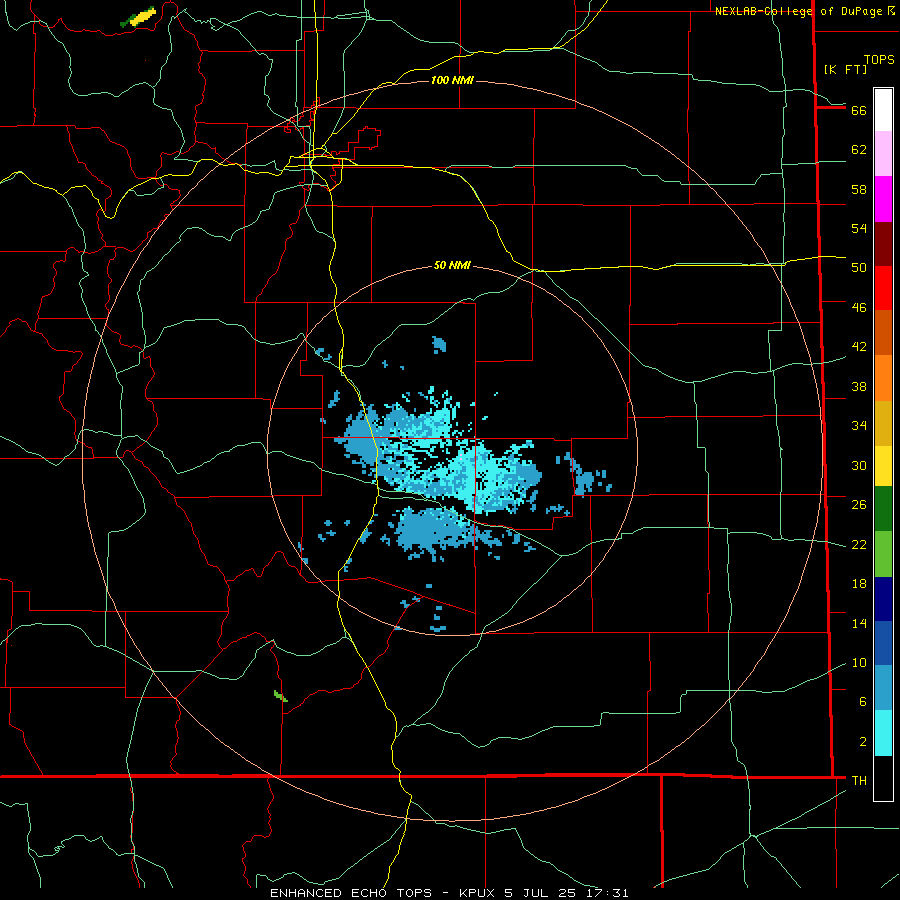
Task: Click the yellow legend band above 30
Action: tap(883, 466)
